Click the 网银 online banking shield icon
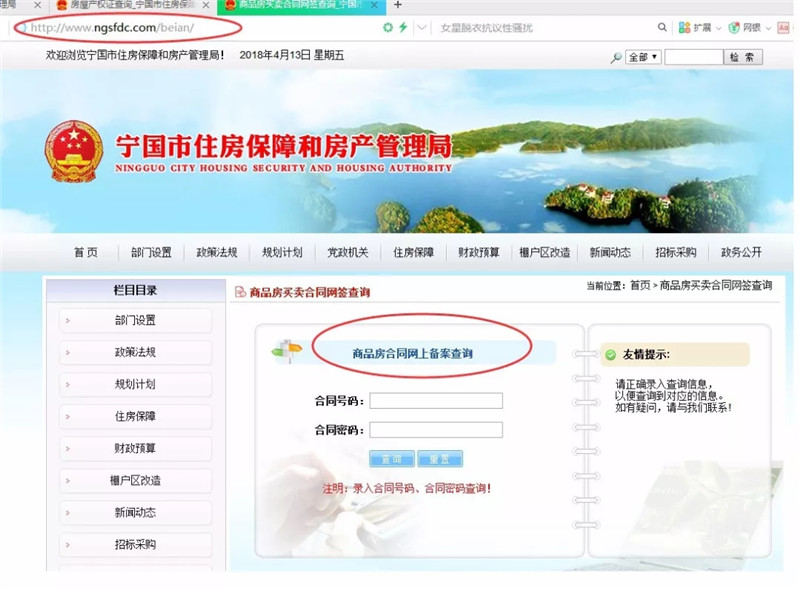 coord(743,27)
